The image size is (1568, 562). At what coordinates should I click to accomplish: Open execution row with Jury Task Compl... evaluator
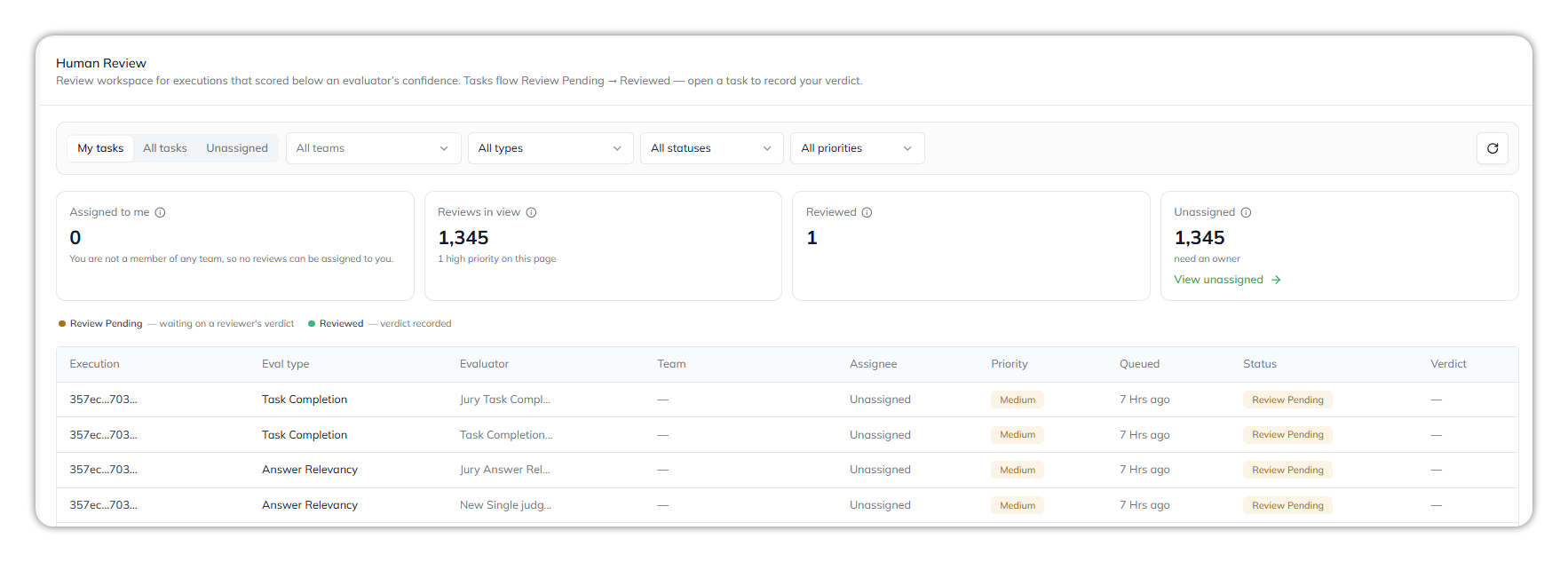787,400
